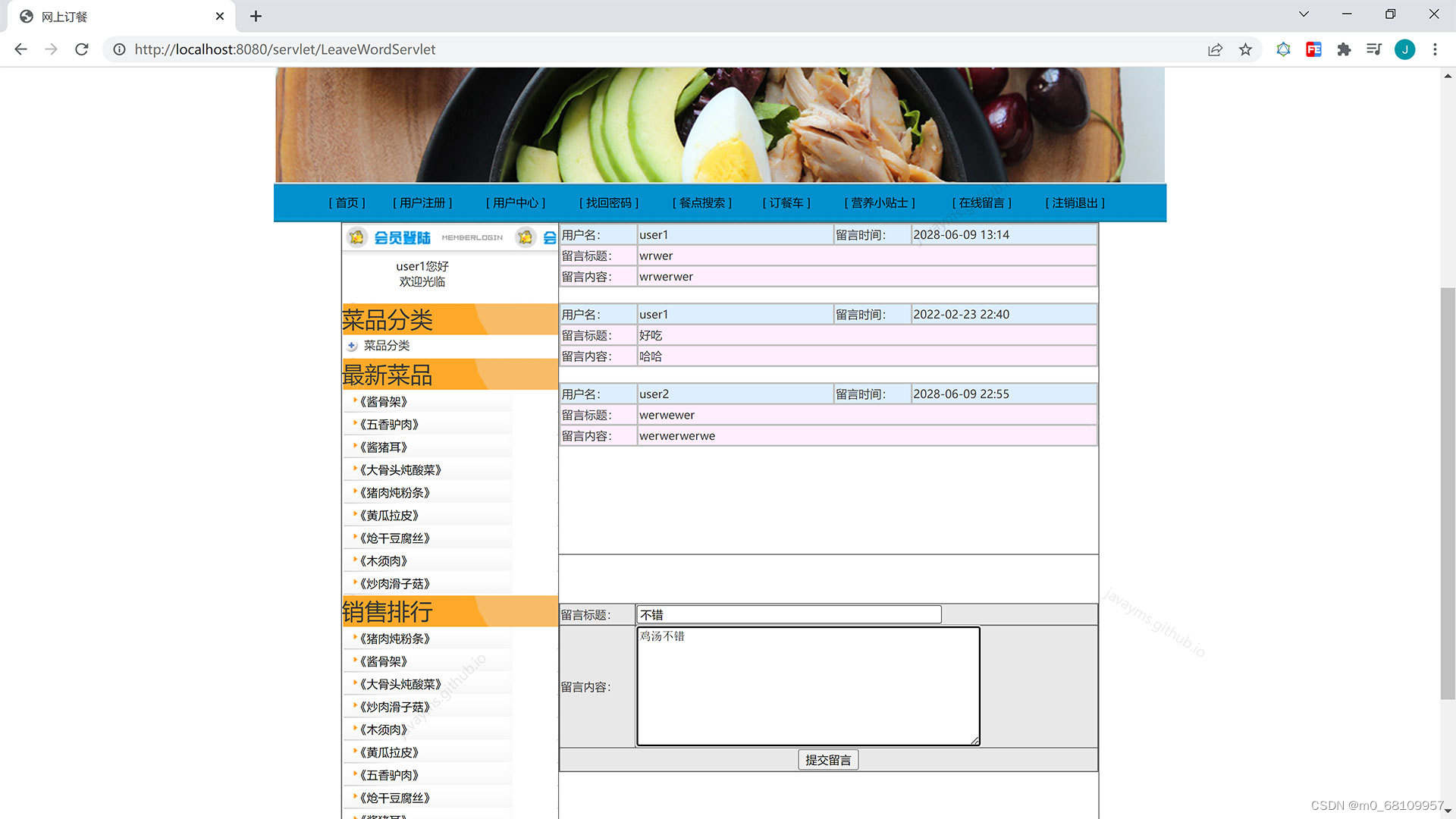Open 《猪肉炖粉条》 under 最新菜品
The image size is (1456, 819).
pos(394,493)
